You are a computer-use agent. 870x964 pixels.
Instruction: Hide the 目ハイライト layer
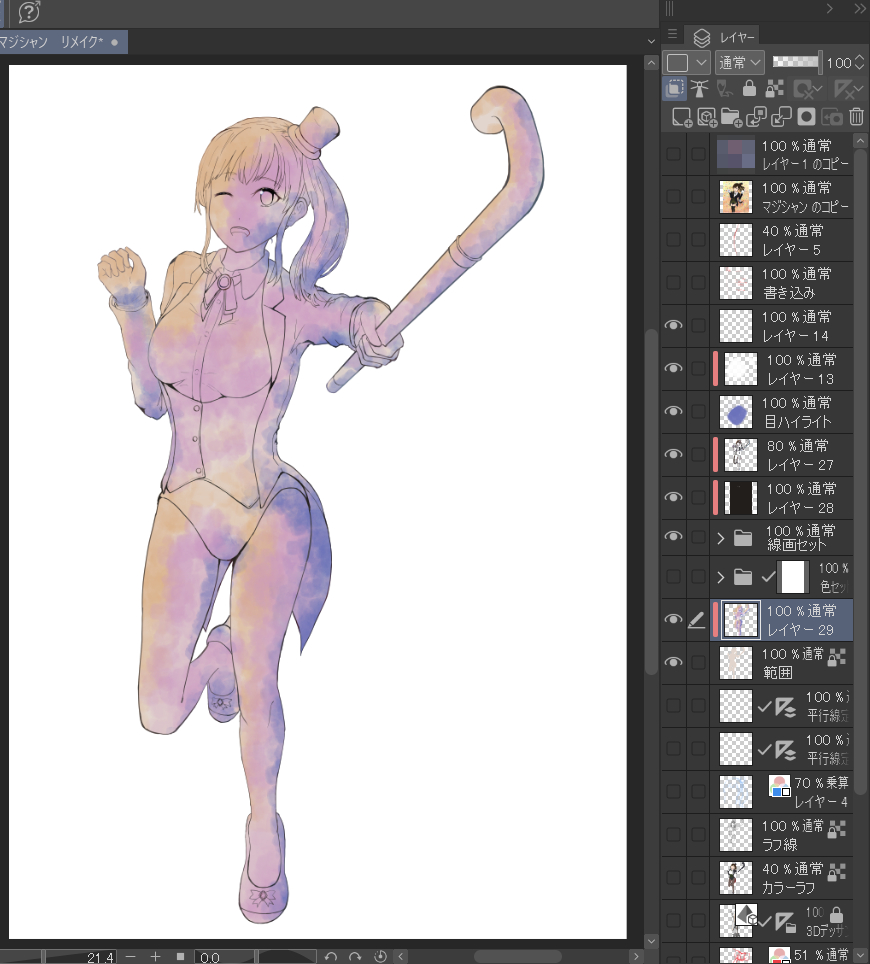point(674,411)
